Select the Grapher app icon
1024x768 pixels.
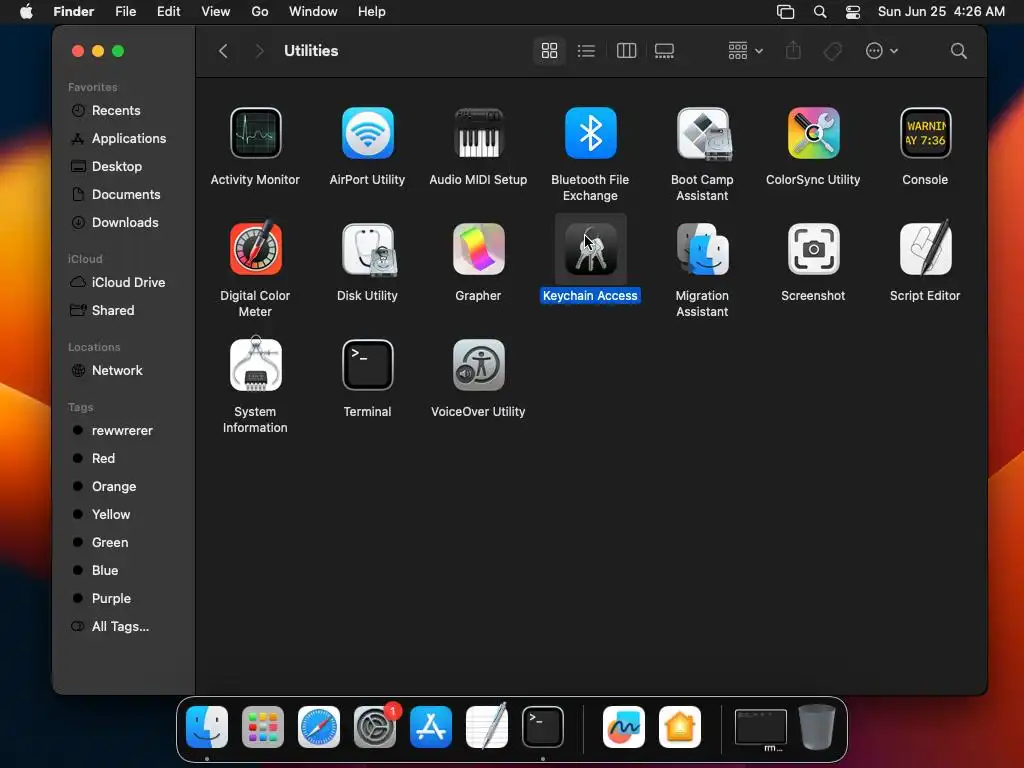[479, 249]
